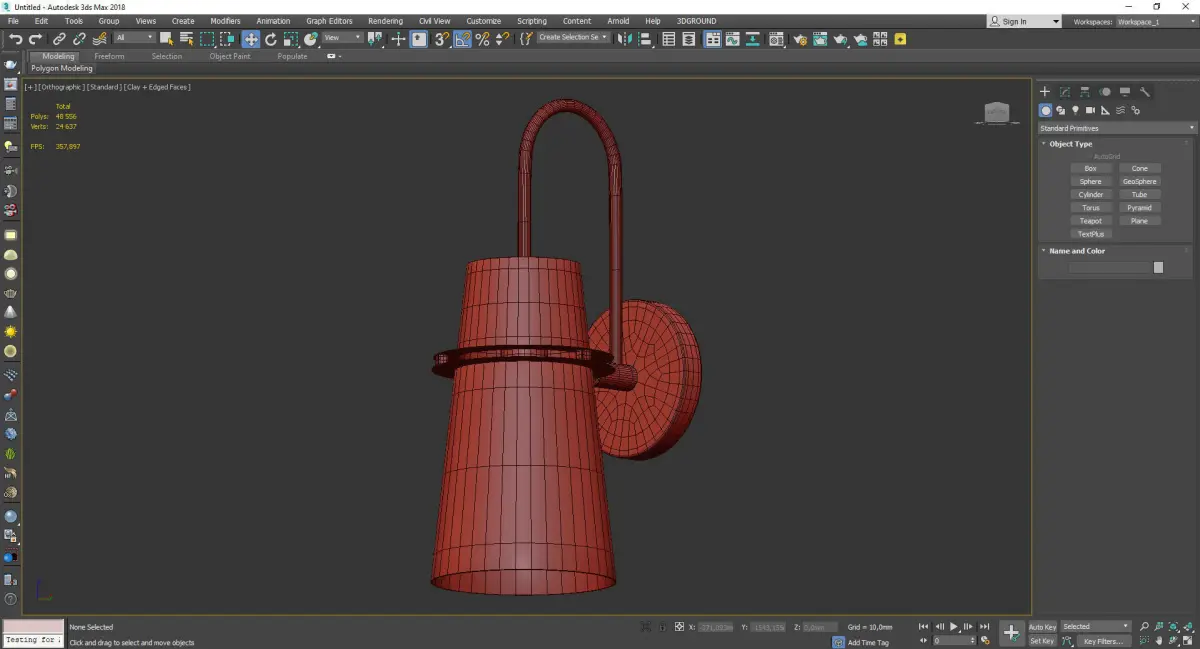Open the Standard Primitives dropdown

click(x=1116, y=128)
